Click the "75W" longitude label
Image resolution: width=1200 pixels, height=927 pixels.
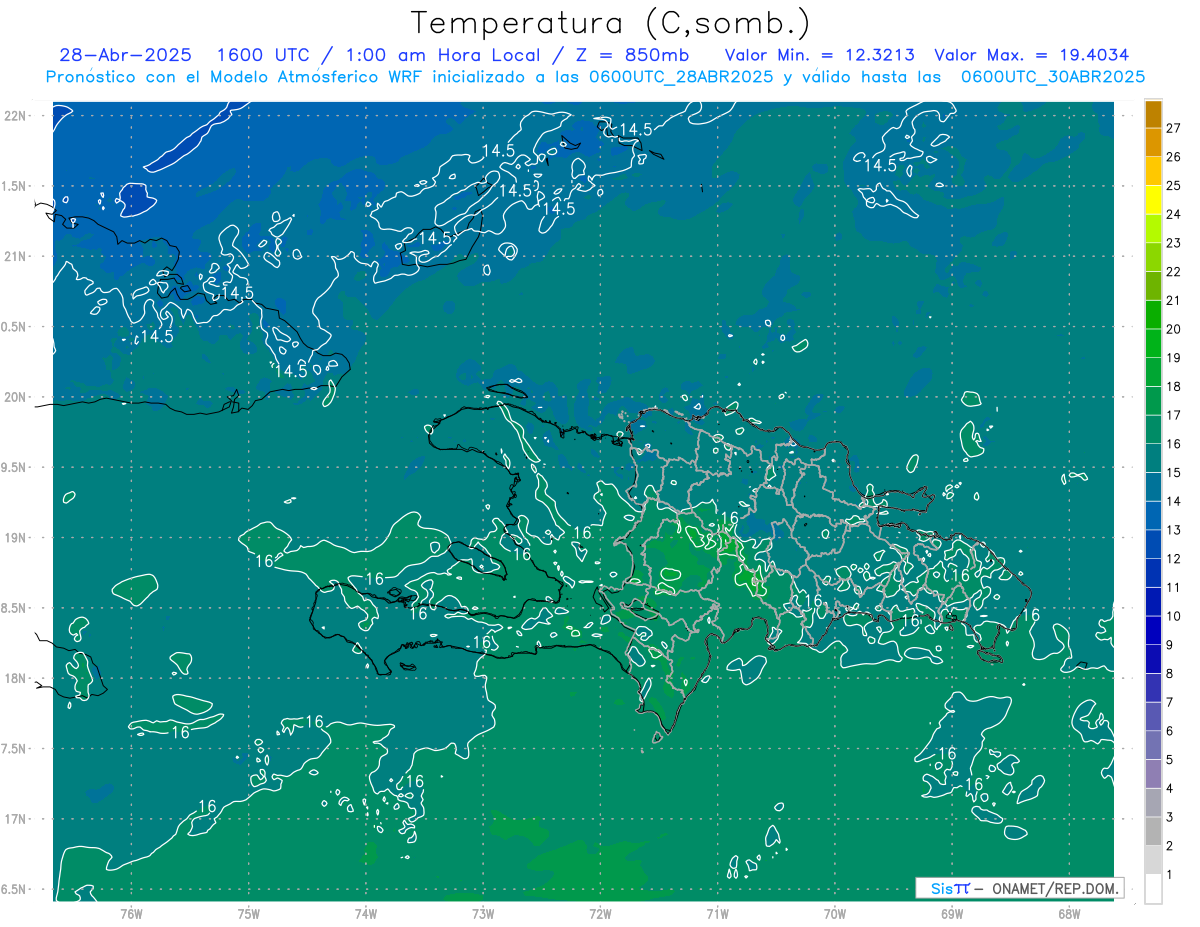coord(249,914)
